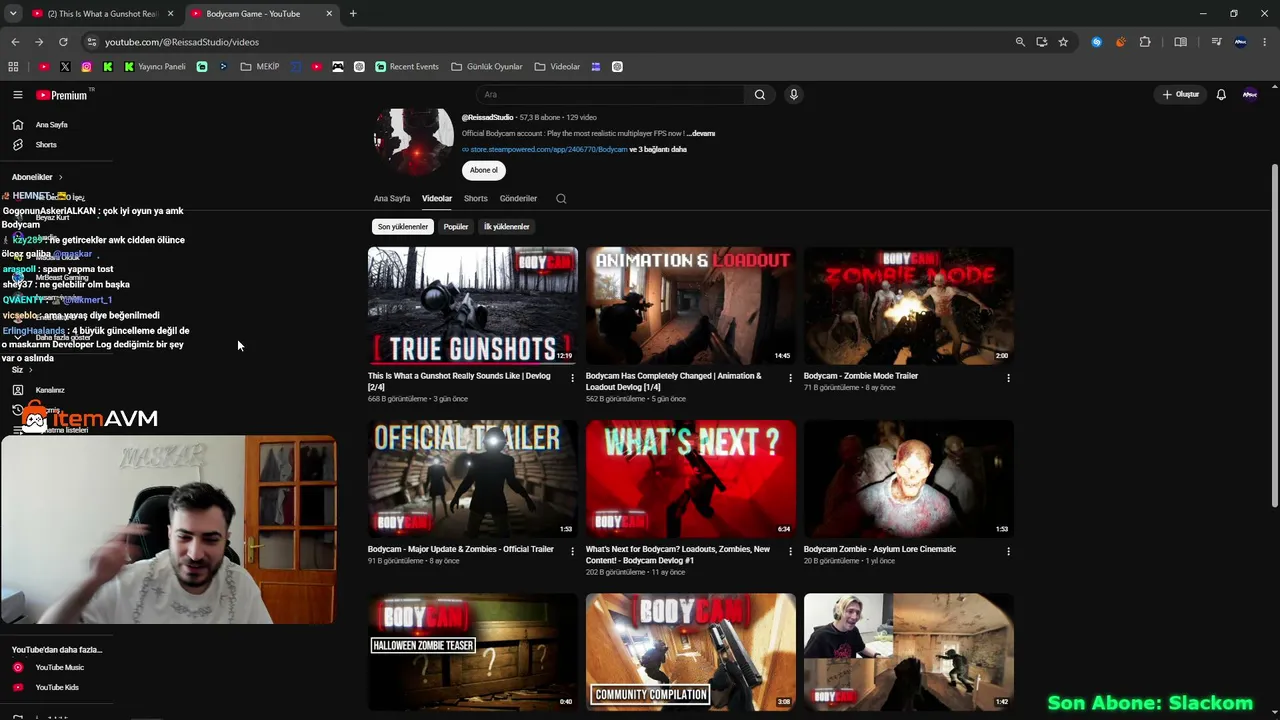The width and height of the screenshot is (1280, 720).
Task: Open media controls in Chrome toolbar
Action: 1216,42
